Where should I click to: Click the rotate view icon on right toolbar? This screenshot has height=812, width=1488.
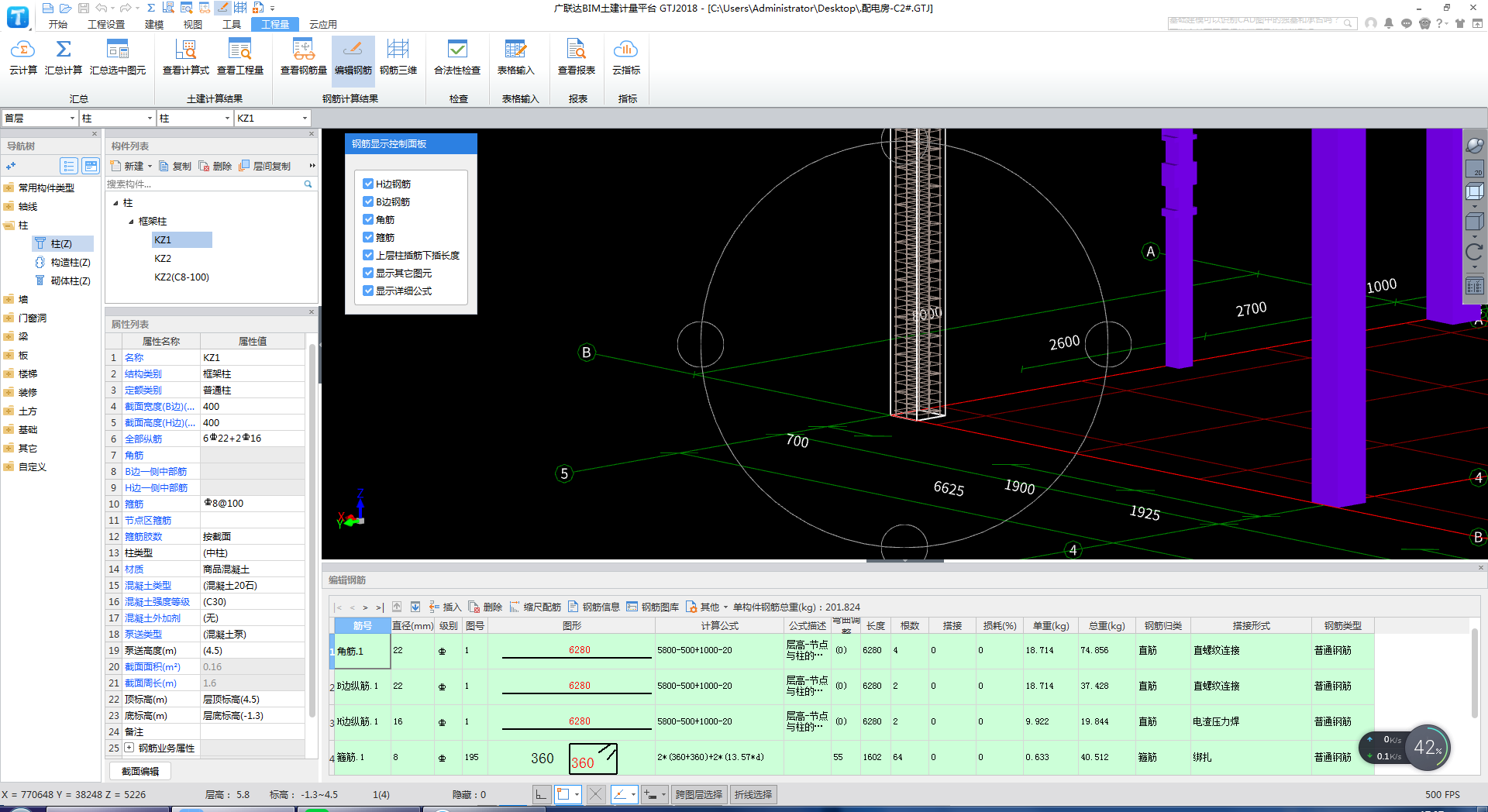tap(1474, 252)
